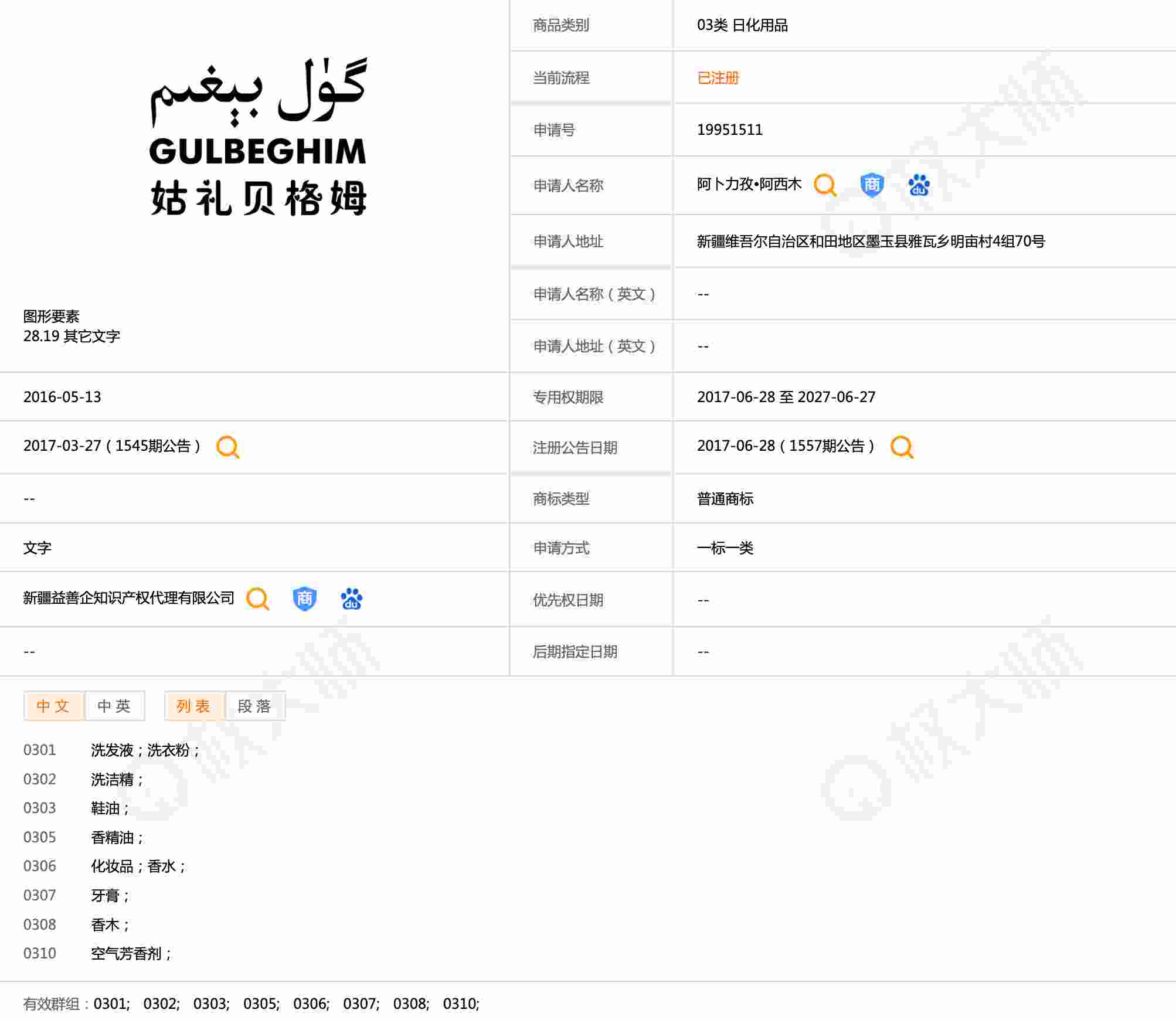Click search icon beside 新疆益善企知识产权代理有限公司
The width and height of the screenshot is (1176, 1020).
[257, 599]
